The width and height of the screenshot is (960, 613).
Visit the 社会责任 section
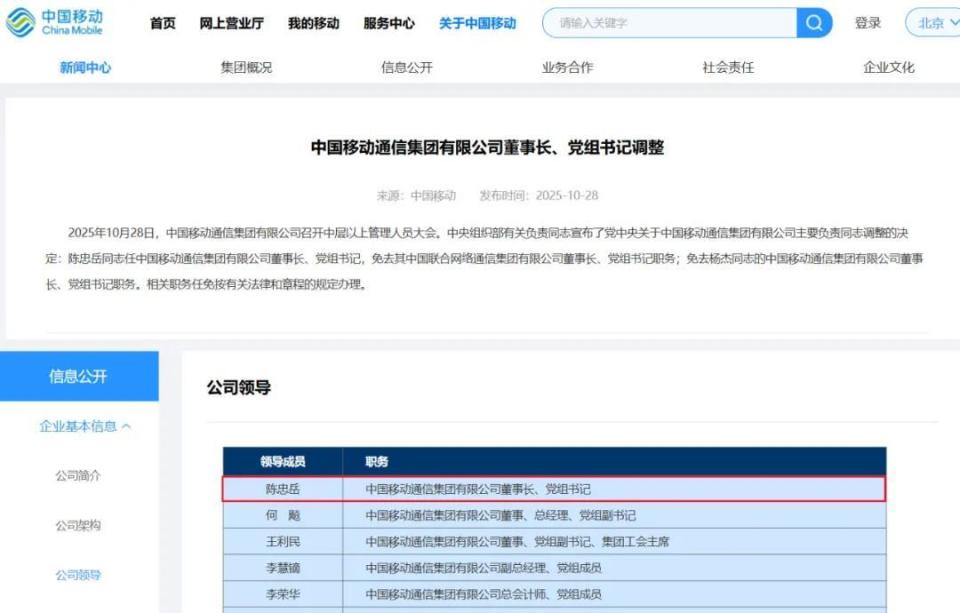pyautogui.click(x=724, y=67)
